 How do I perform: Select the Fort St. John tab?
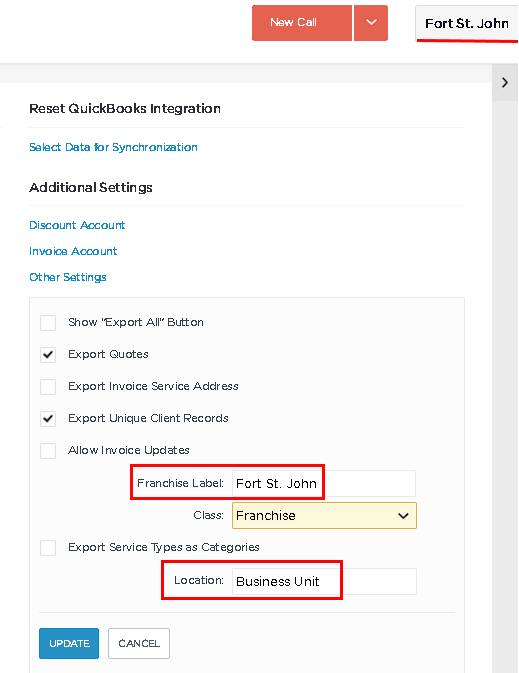467,24
